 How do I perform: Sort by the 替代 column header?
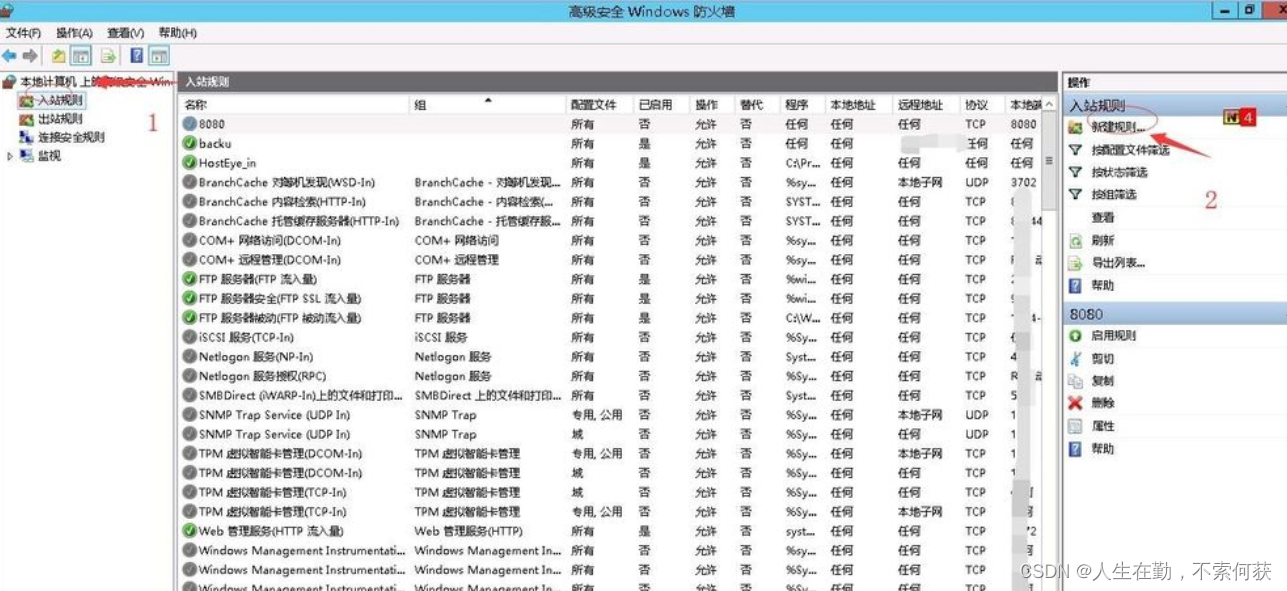coord(758,104)
